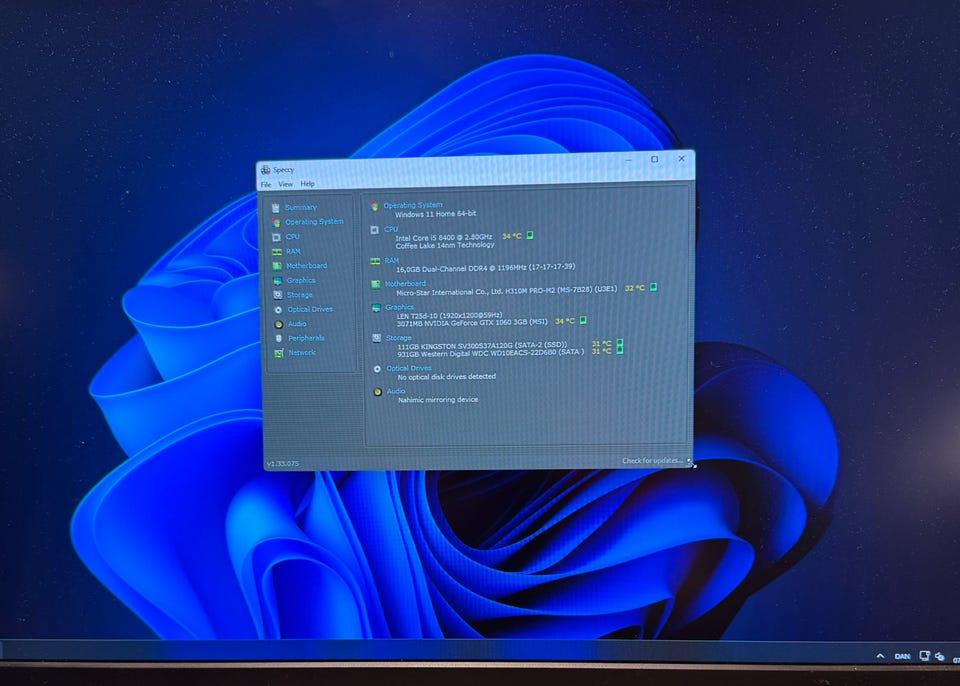Click the Windows logo icon in summary panel
Viewport: 960px width, 686px height.
(x=374, y=206)
